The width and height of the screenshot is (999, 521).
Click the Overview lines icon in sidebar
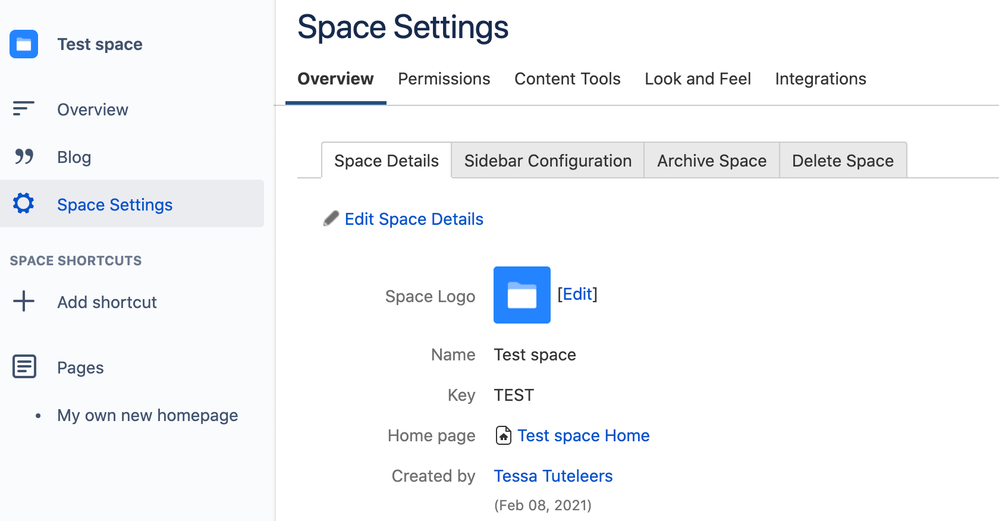23,109
